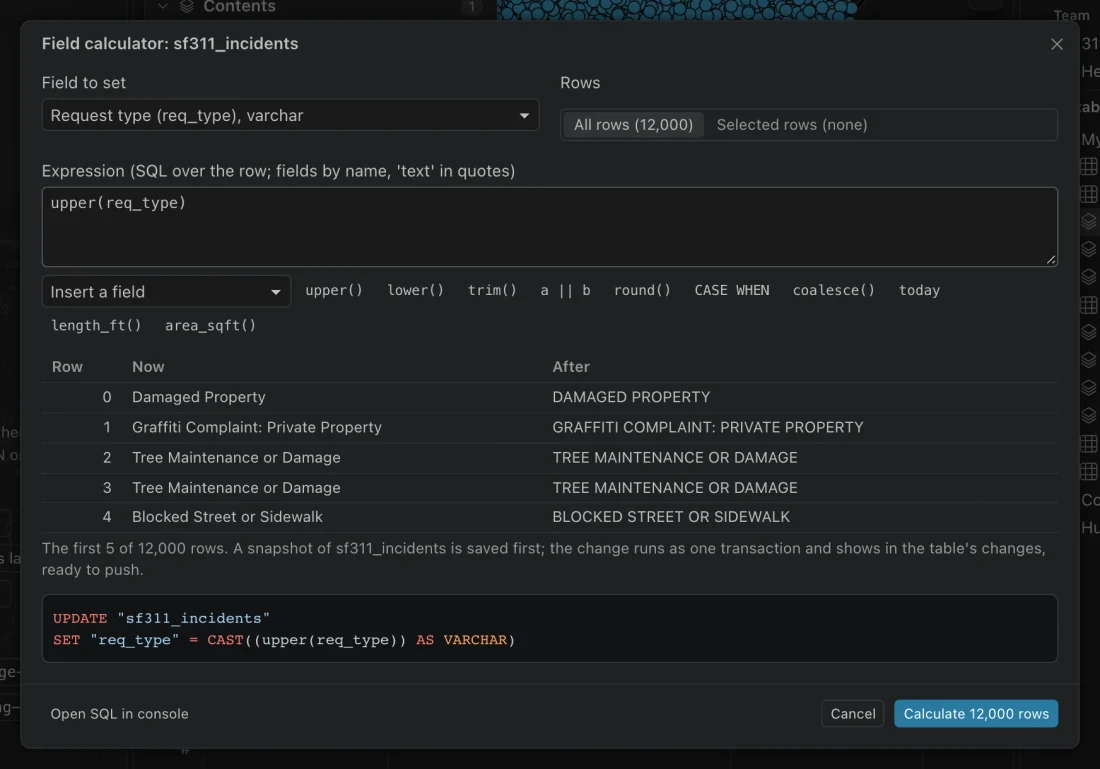Open SQL in console

pyautogui.click(x=119, y=714)
